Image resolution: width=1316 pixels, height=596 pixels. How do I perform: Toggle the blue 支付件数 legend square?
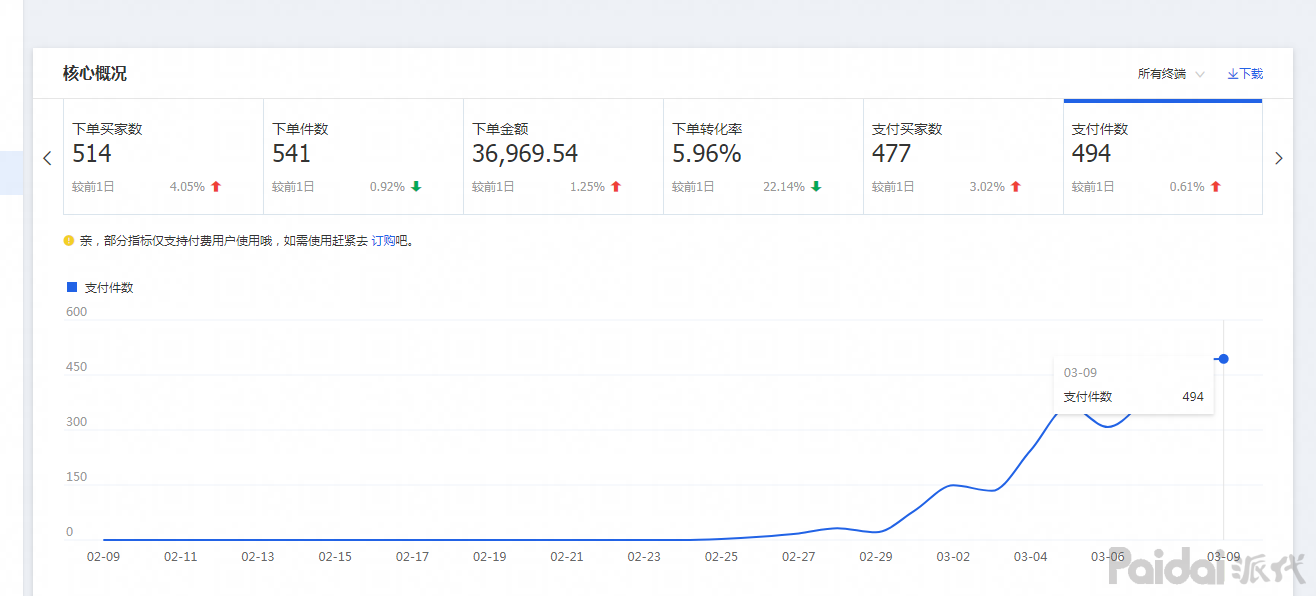click(x=72, y=287)
